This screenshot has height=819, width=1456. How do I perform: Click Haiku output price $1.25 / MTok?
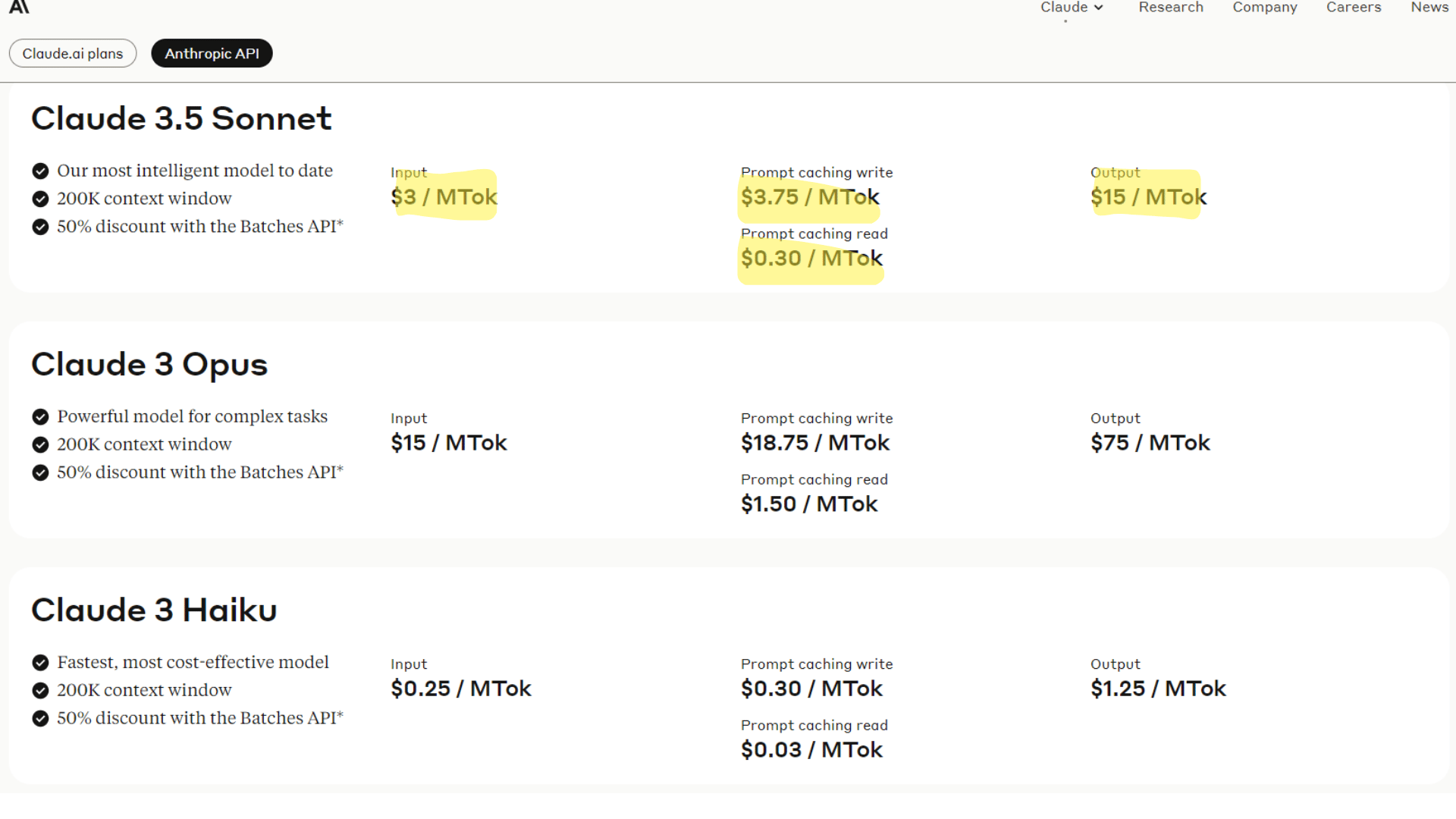pyautogui.click(x=1158, y=689)
